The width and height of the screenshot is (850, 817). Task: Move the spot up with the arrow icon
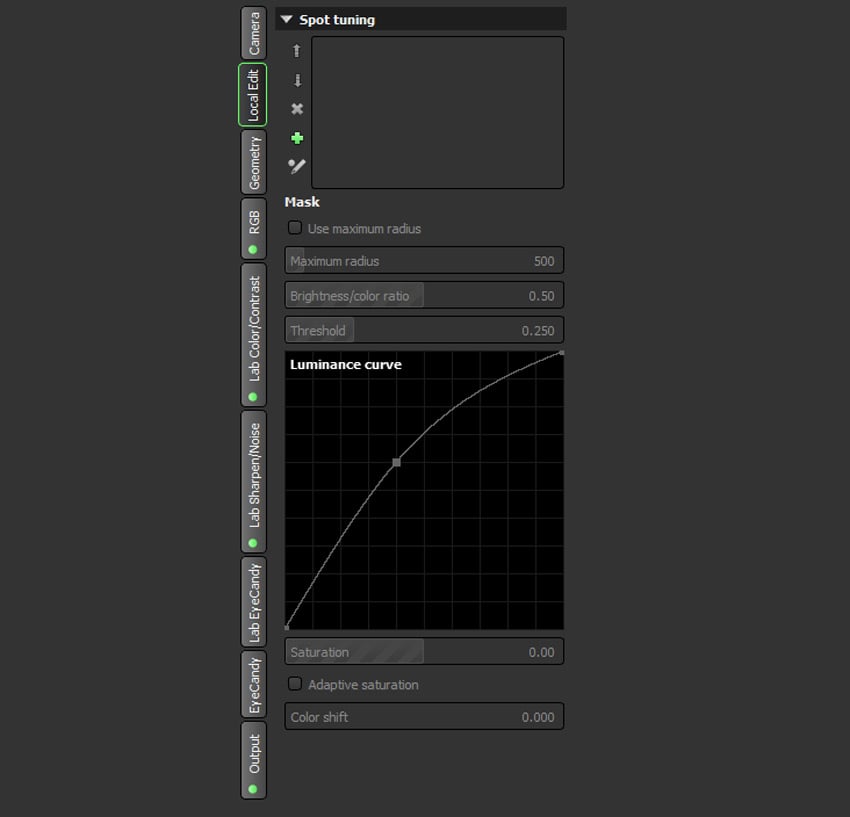[x=297, y=51]
